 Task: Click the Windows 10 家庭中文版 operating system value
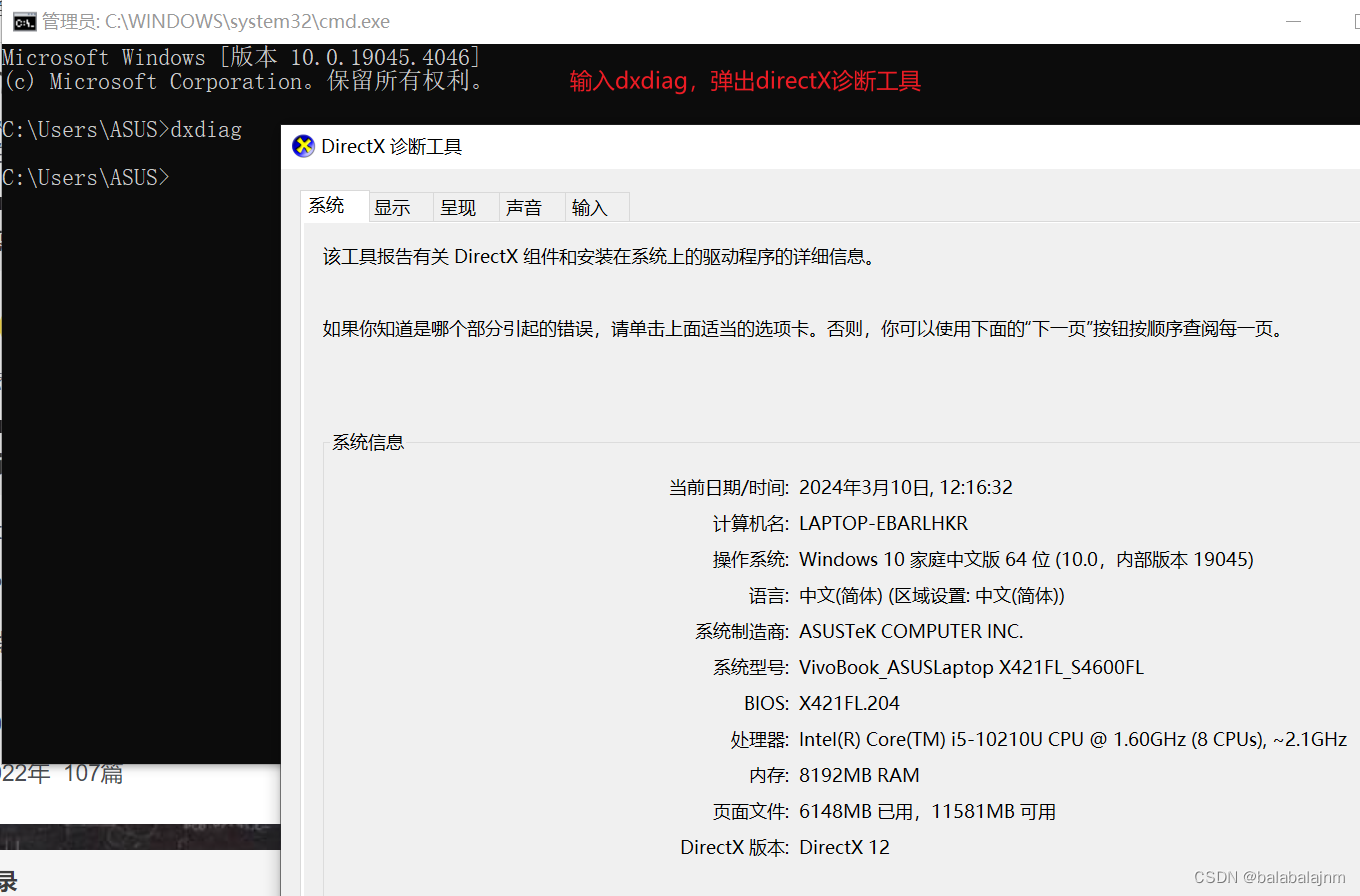pos(1026,559)
